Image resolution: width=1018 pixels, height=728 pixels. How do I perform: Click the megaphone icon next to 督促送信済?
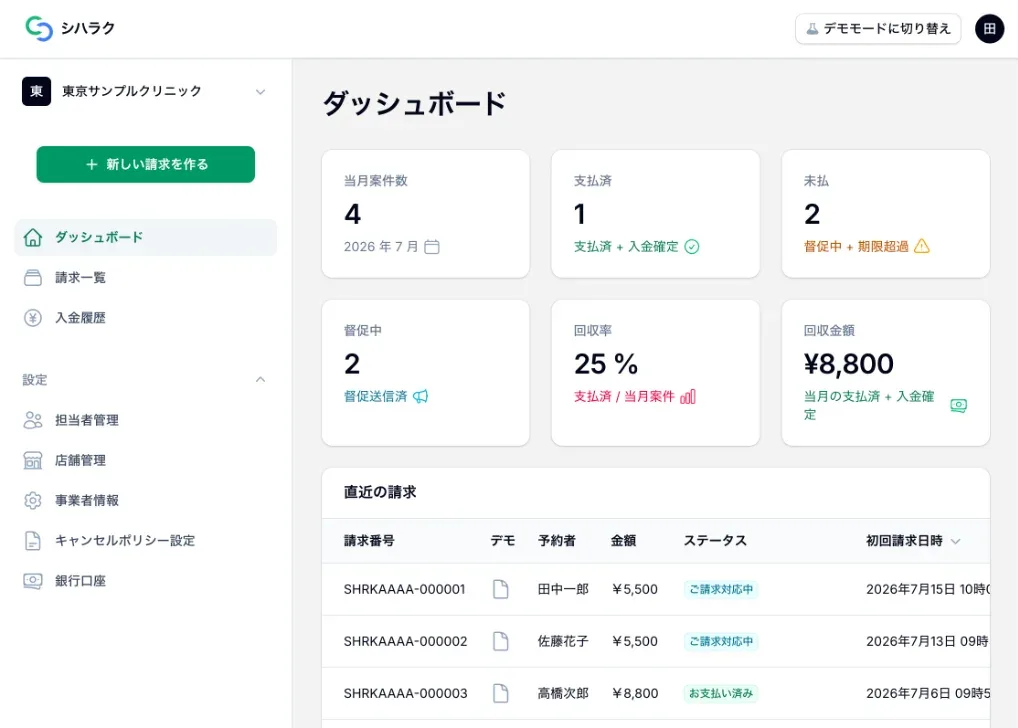(x=421, y=396)
